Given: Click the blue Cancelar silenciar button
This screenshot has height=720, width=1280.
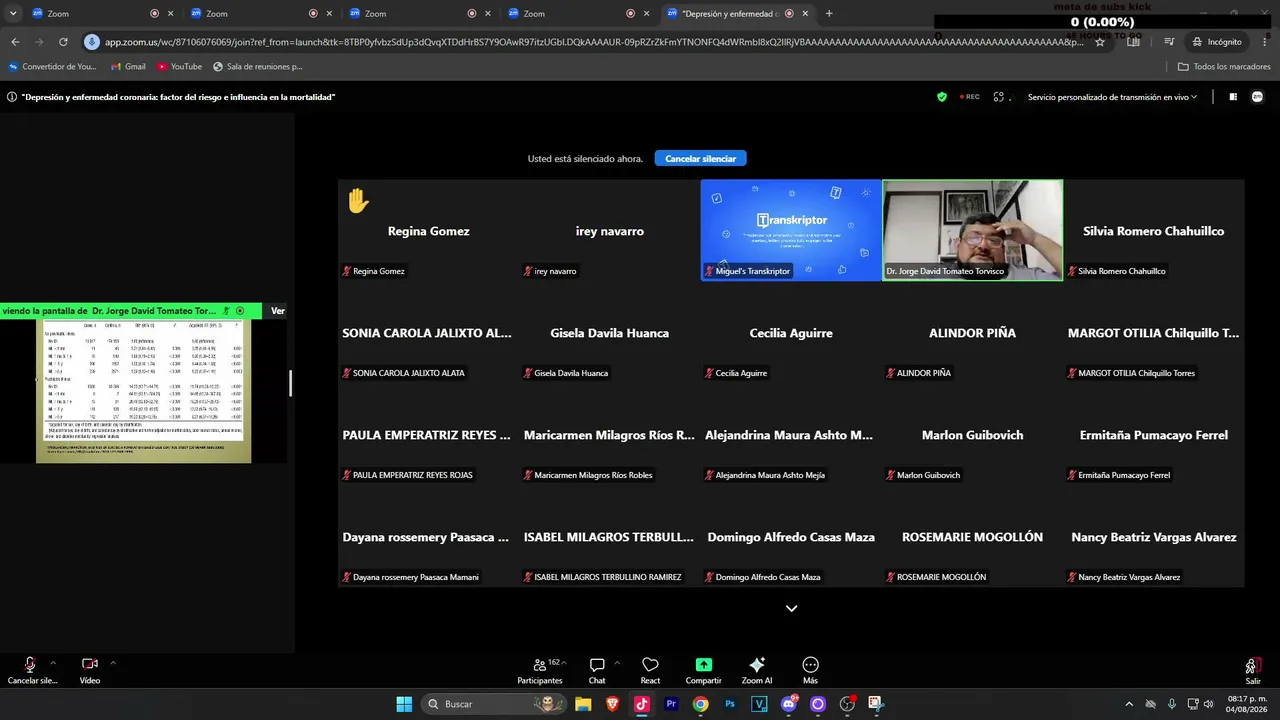Looking at the screenshot, I should click(700, 158).
